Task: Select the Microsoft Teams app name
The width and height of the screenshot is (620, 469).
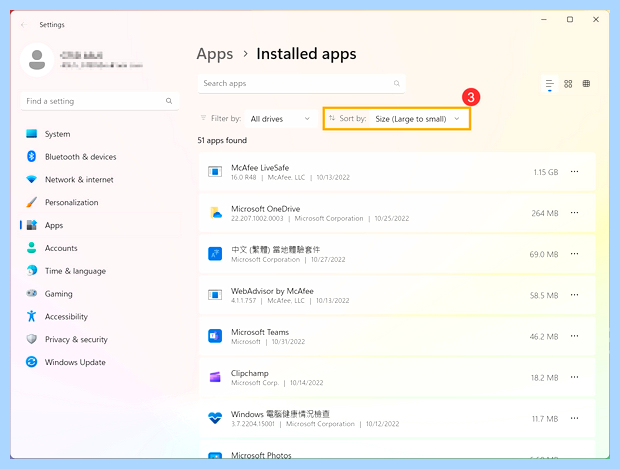Action: coord(260,332)
